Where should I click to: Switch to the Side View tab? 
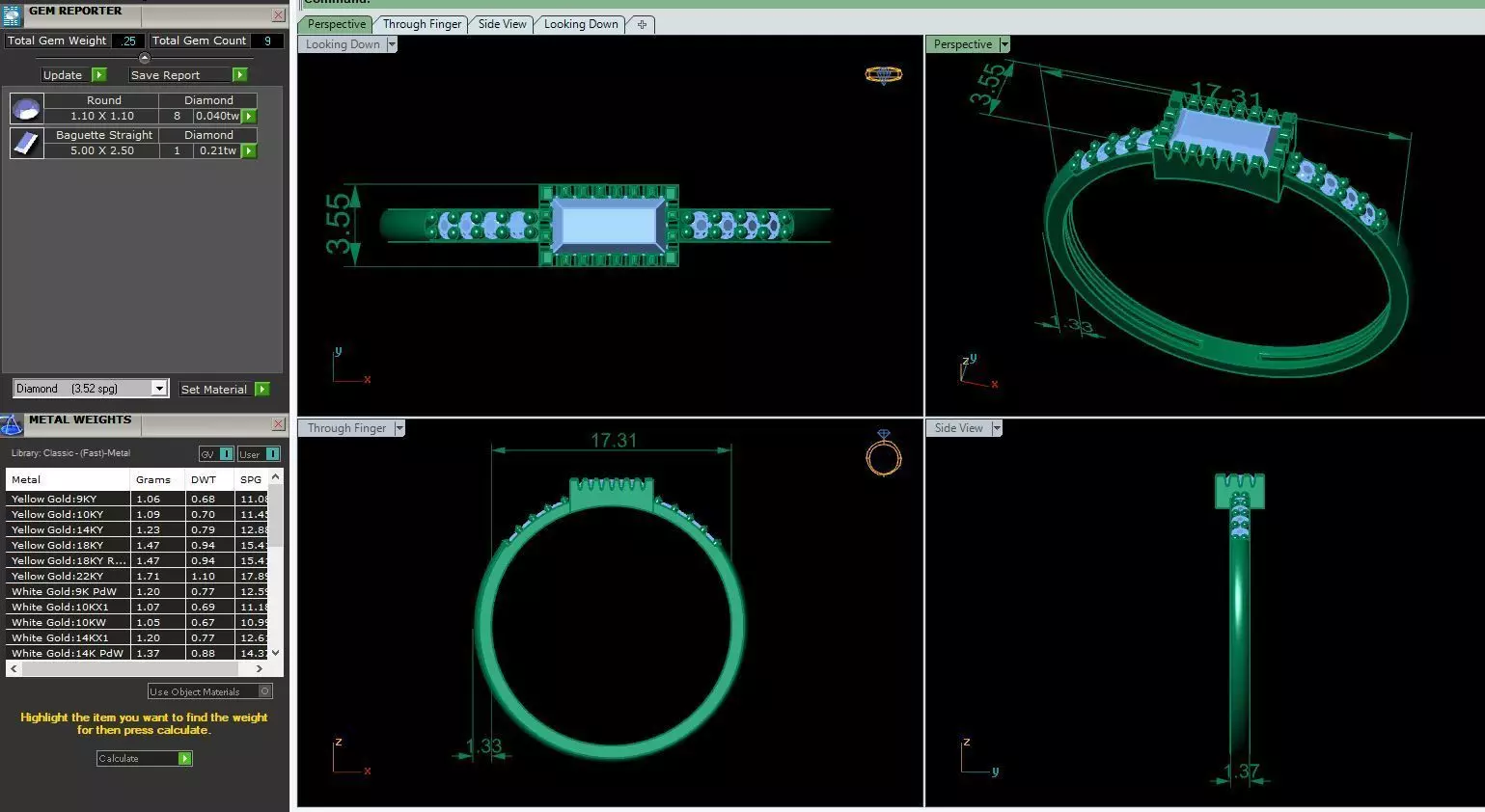pyautogui.click(x=502, y=24)
